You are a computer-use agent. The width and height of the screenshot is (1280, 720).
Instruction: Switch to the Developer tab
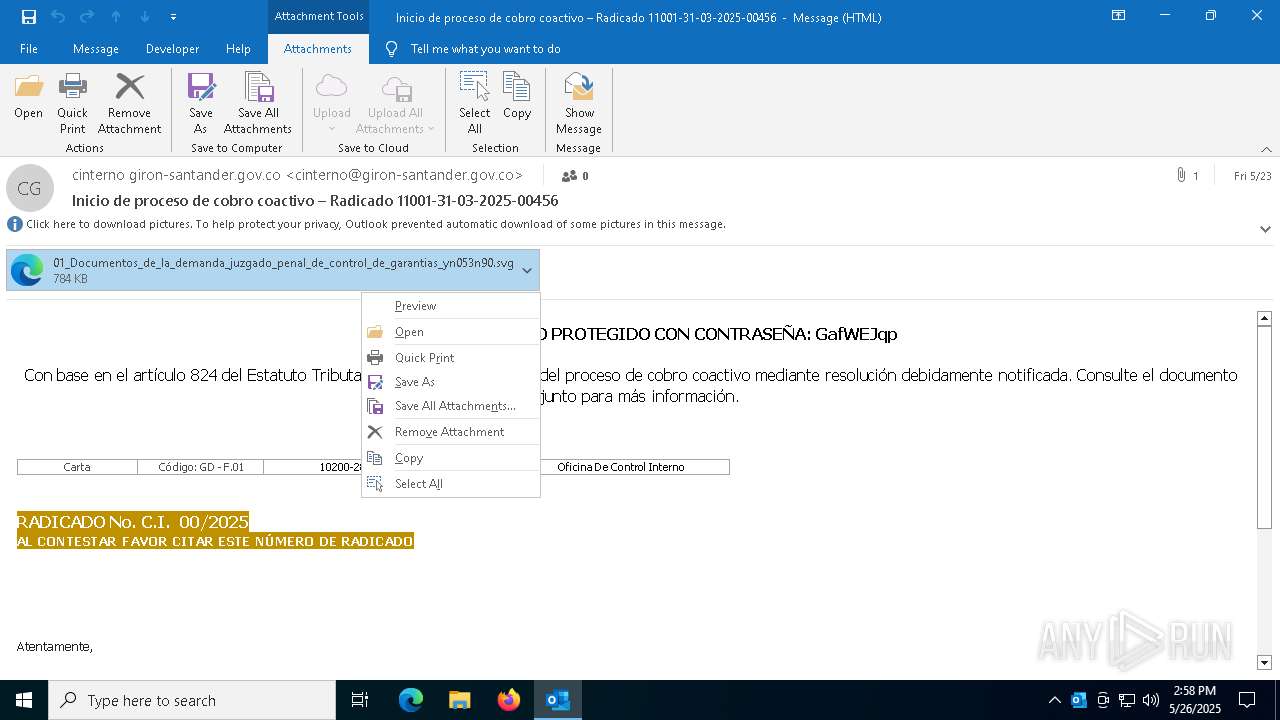[x=172, y=49]
